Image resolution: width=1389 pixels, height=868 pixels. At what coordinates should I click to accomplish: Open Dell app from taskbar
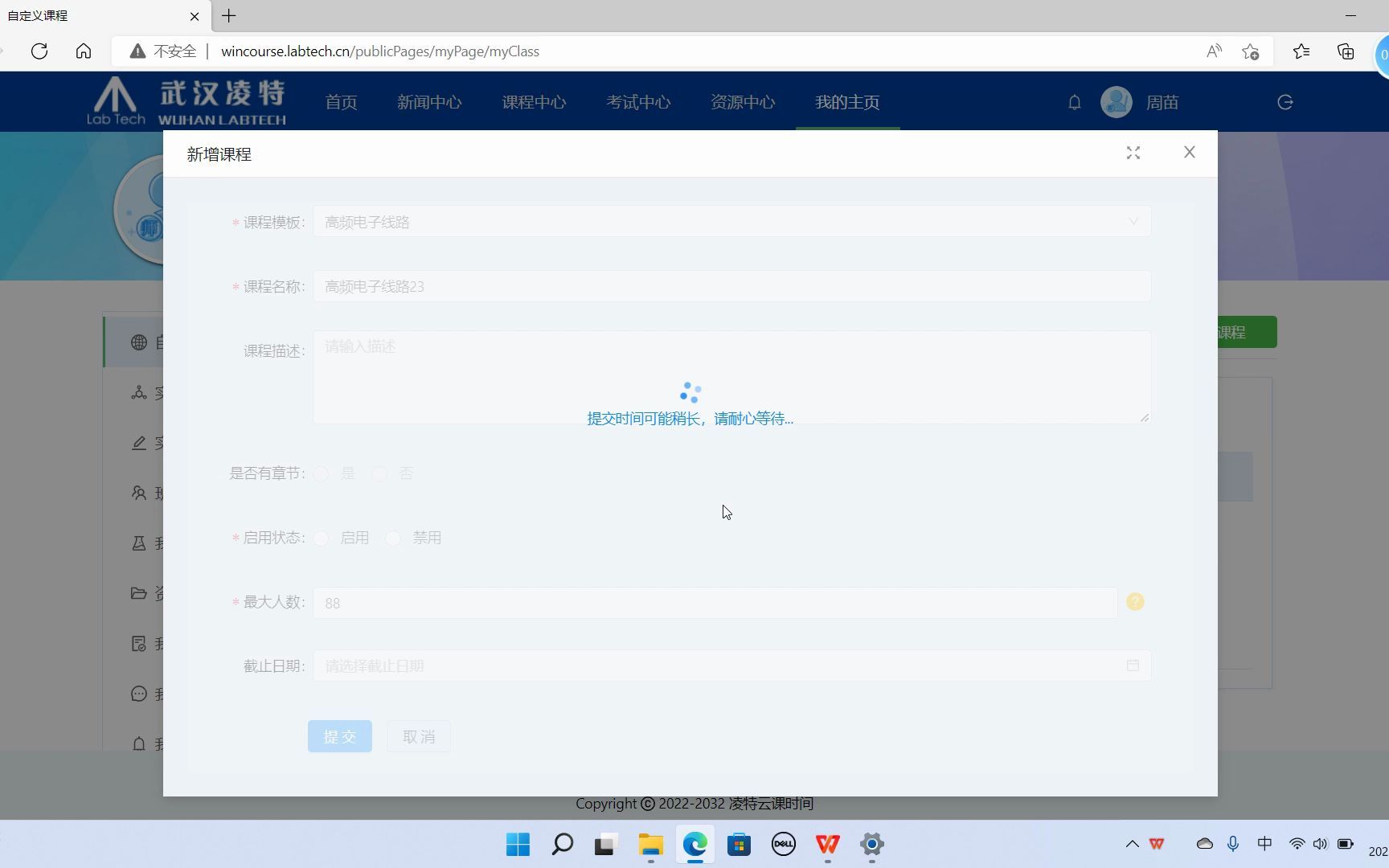(783, 844)
